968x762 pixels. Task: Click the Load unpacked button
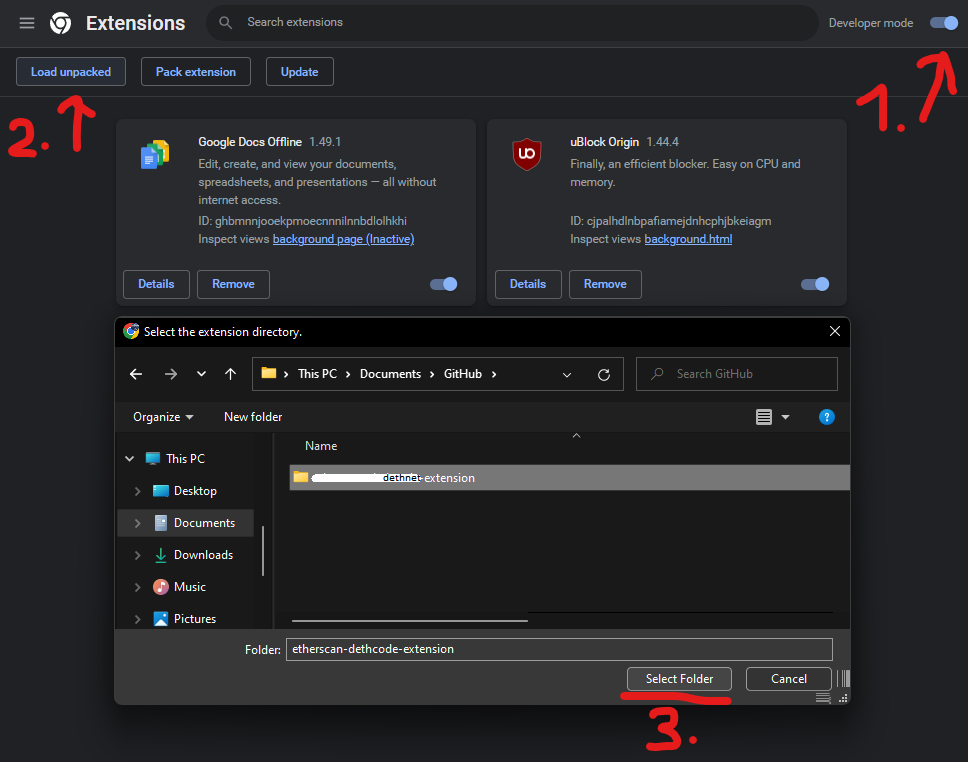70,71
